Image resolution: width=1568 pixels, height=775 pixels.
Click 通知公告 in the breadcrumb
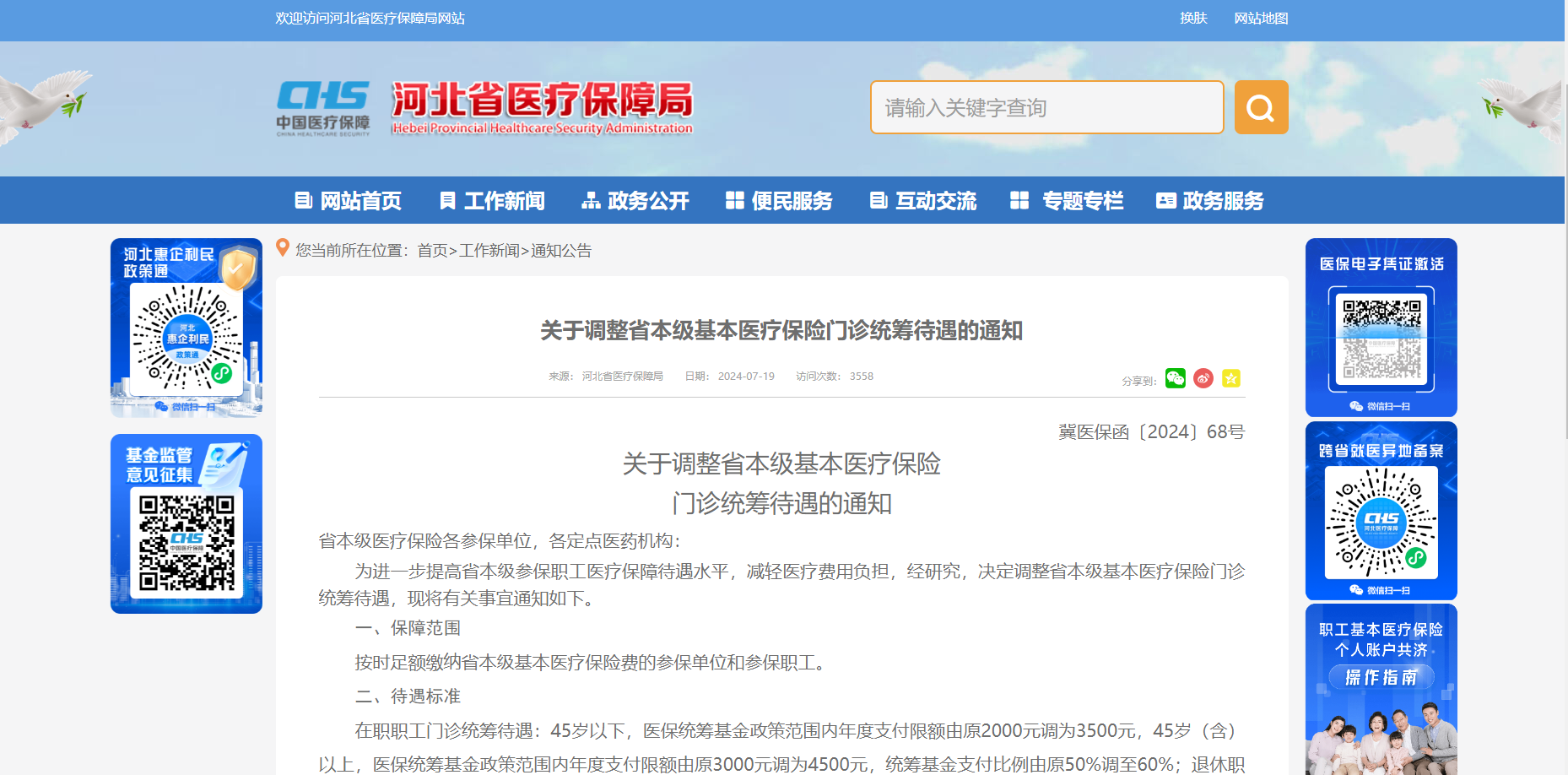pos(561,251)
